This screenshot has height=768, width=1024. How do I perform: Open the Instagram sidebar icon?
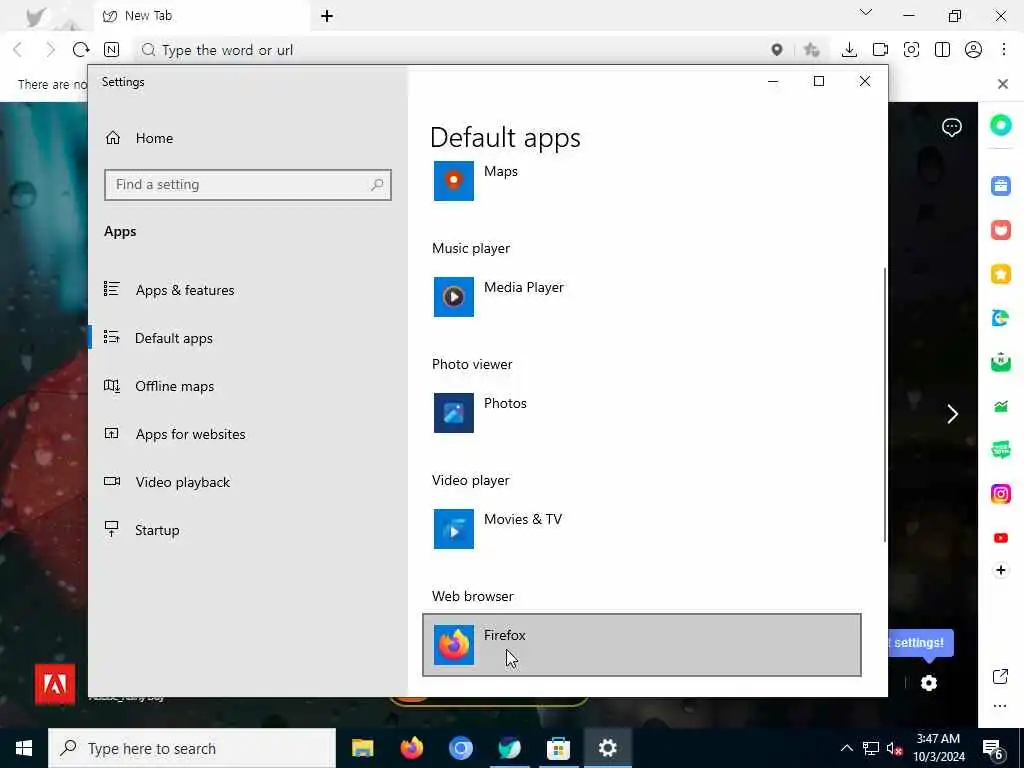(x=1000, y=494)
